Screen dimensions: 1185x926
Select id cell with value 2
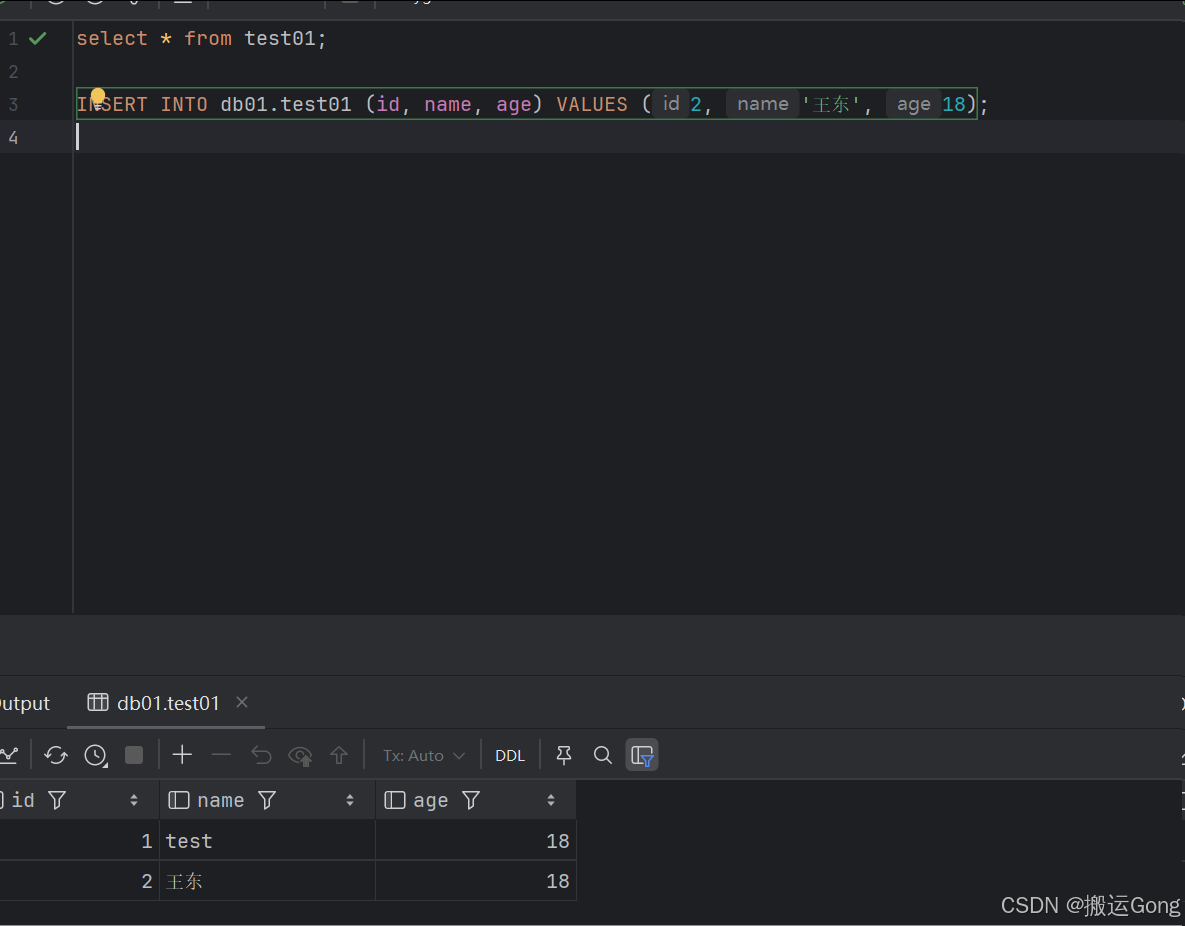[79, 881]
